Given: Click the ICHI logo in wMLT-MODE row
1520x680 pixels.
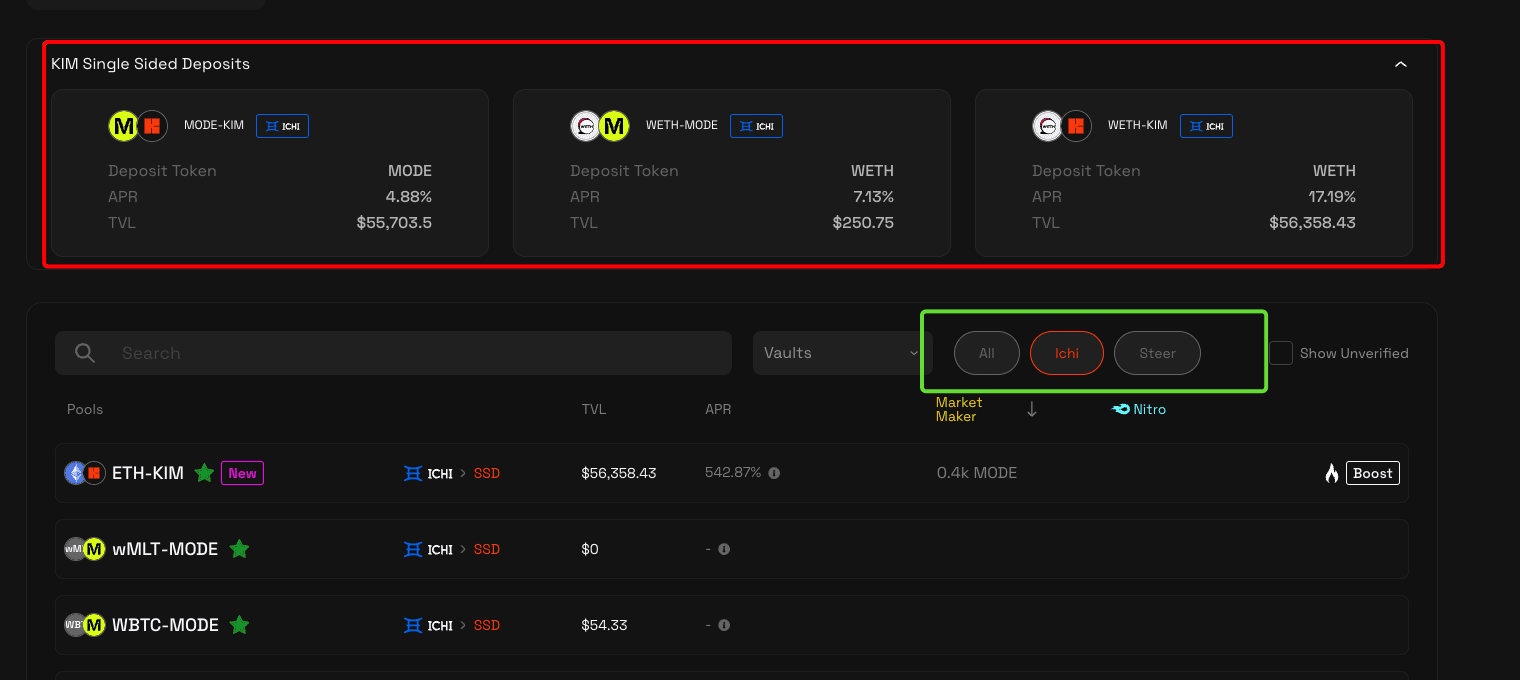Looking at the screenshot, I should (428, 549).
